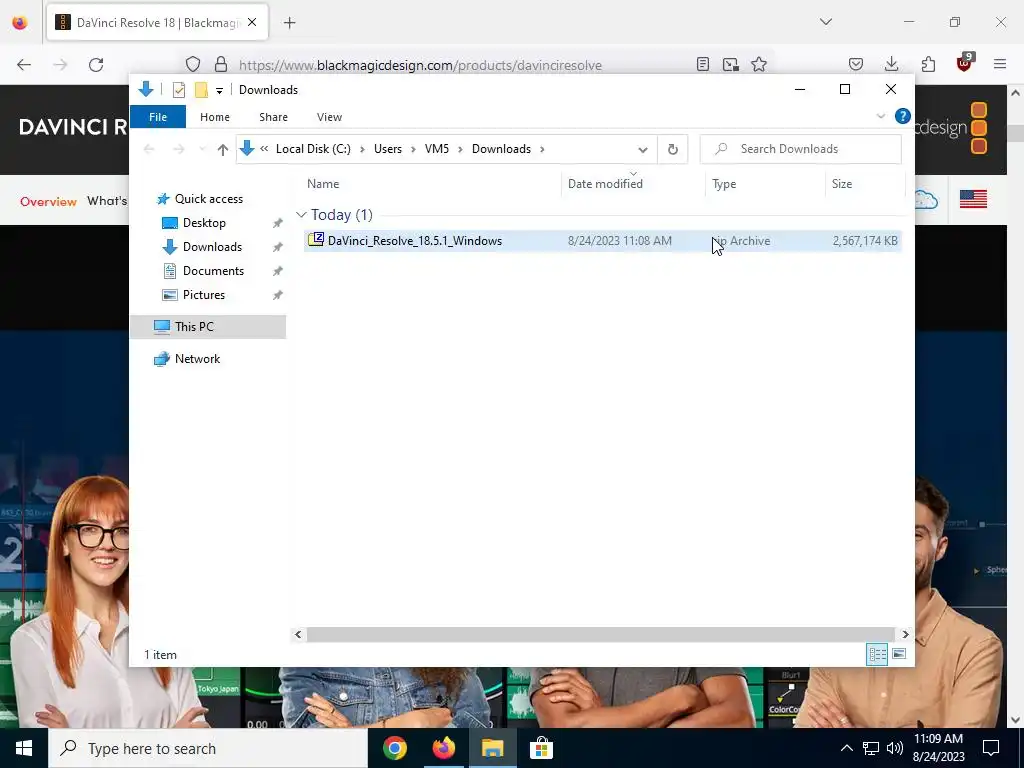Toggle Firefox reader view icon
The image size is (1024, 768).
pyautogui.click(x=703, y=64)
